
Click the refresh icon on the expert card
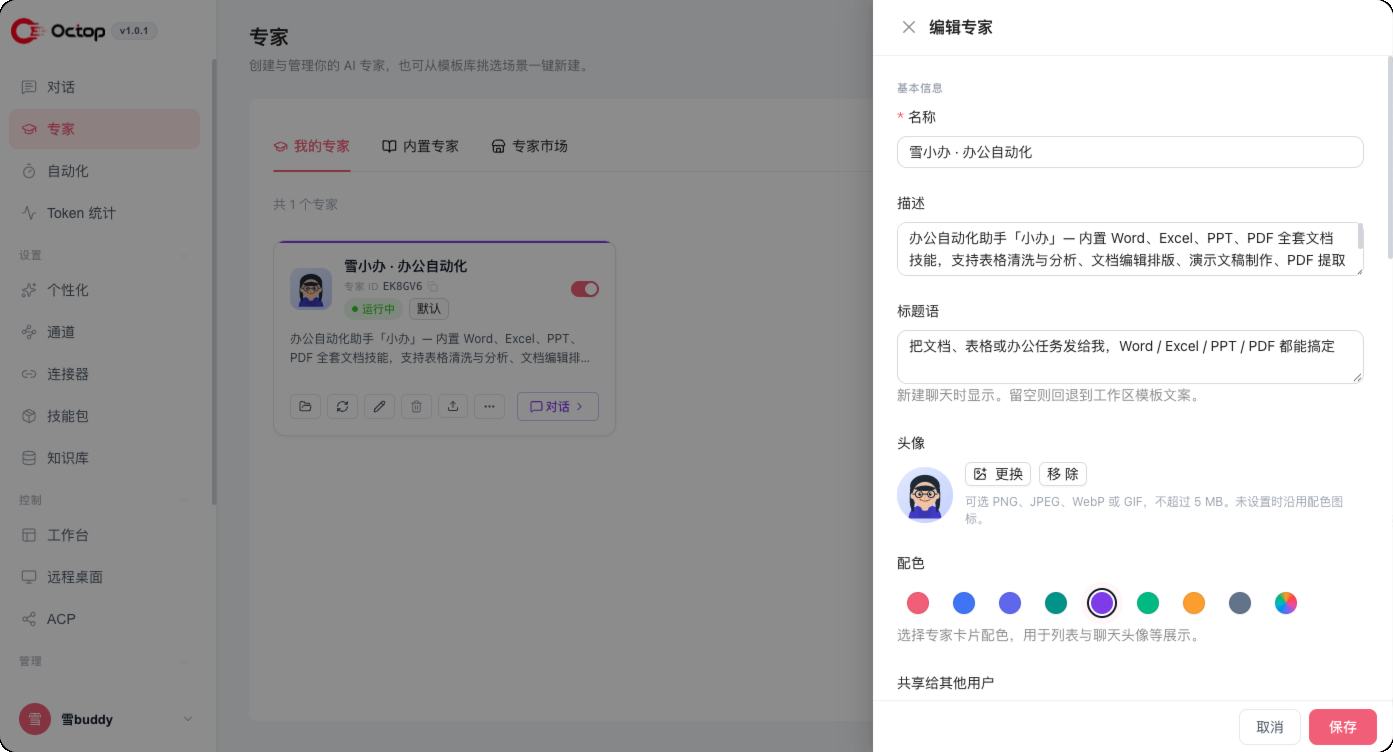point(342,406)
